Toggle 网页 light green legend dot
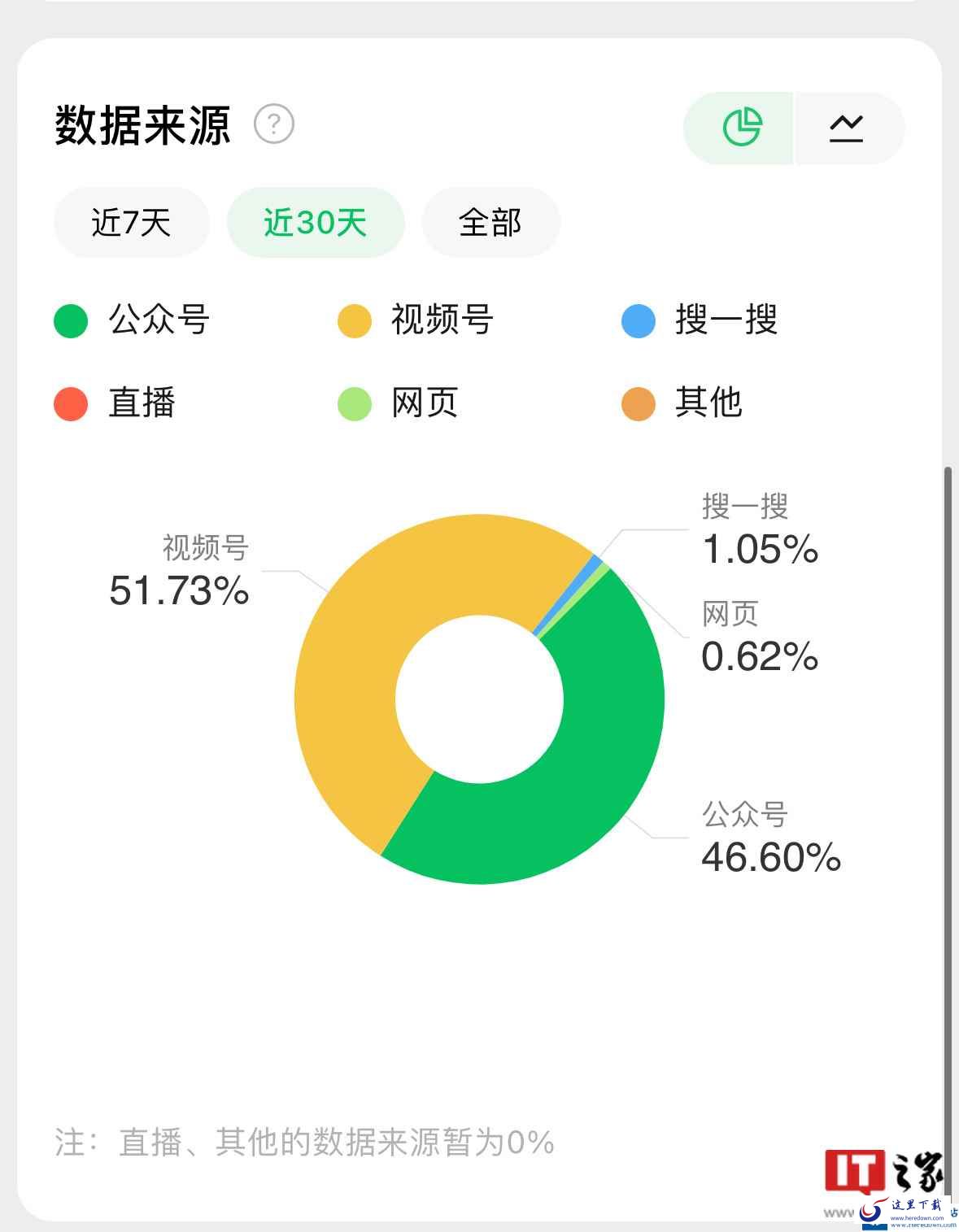This screenshot has height=1232, width=959. point(355,403)
